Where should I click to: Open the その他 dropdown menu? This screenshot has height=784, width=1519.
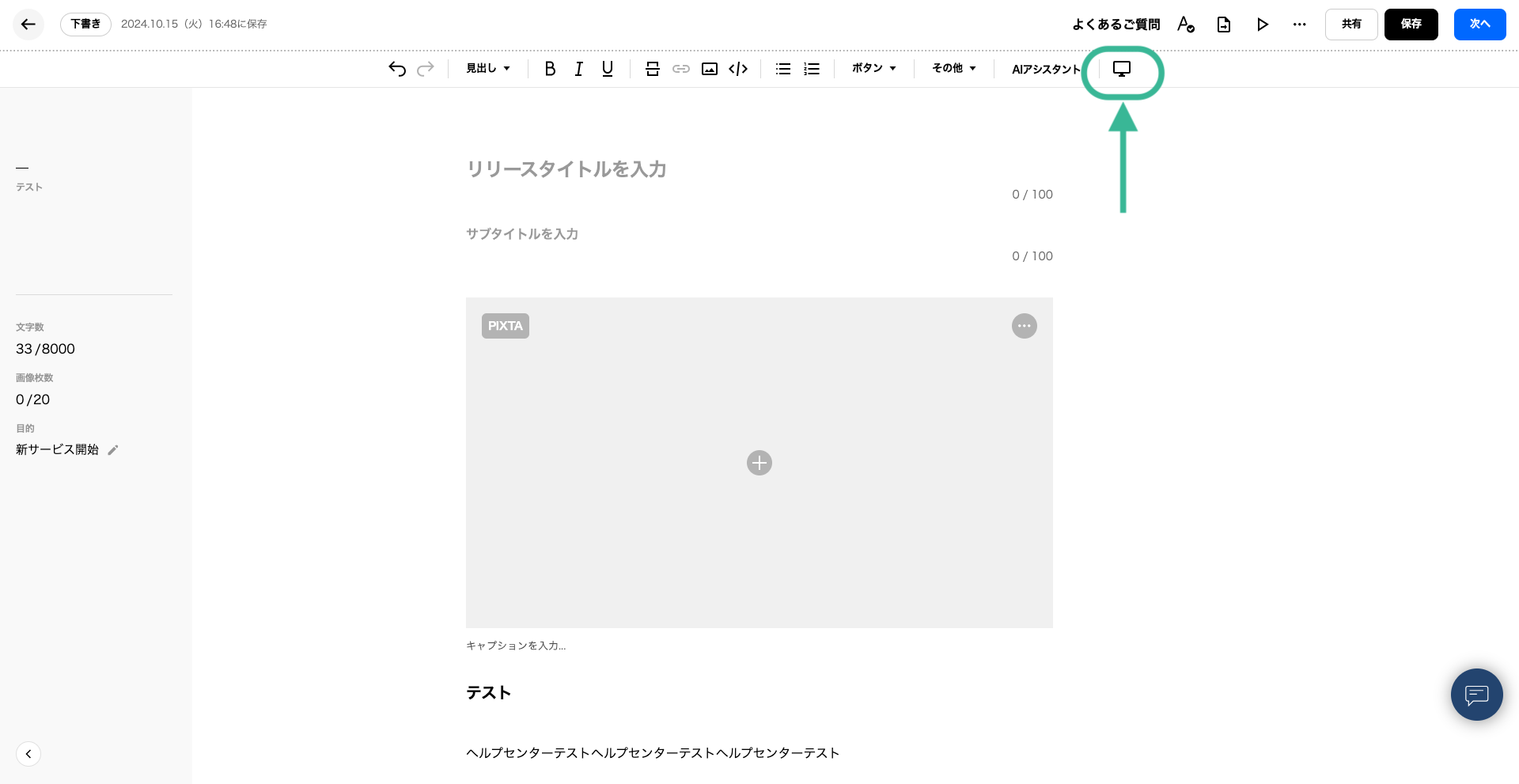tap(953, 69)
